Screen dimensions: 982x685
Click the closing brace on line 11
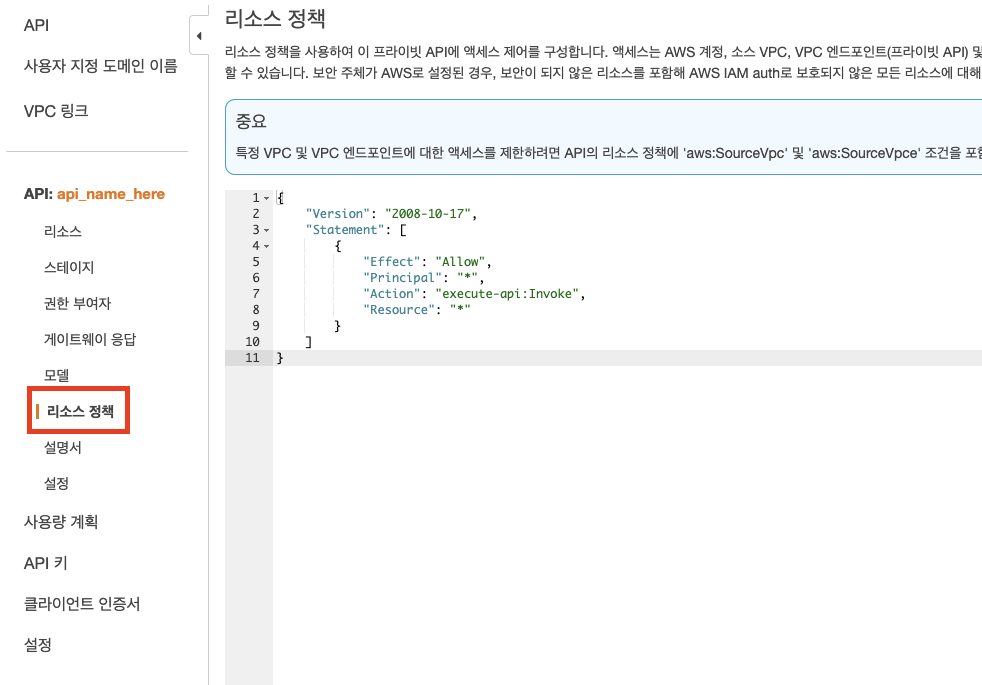point(280,358)
